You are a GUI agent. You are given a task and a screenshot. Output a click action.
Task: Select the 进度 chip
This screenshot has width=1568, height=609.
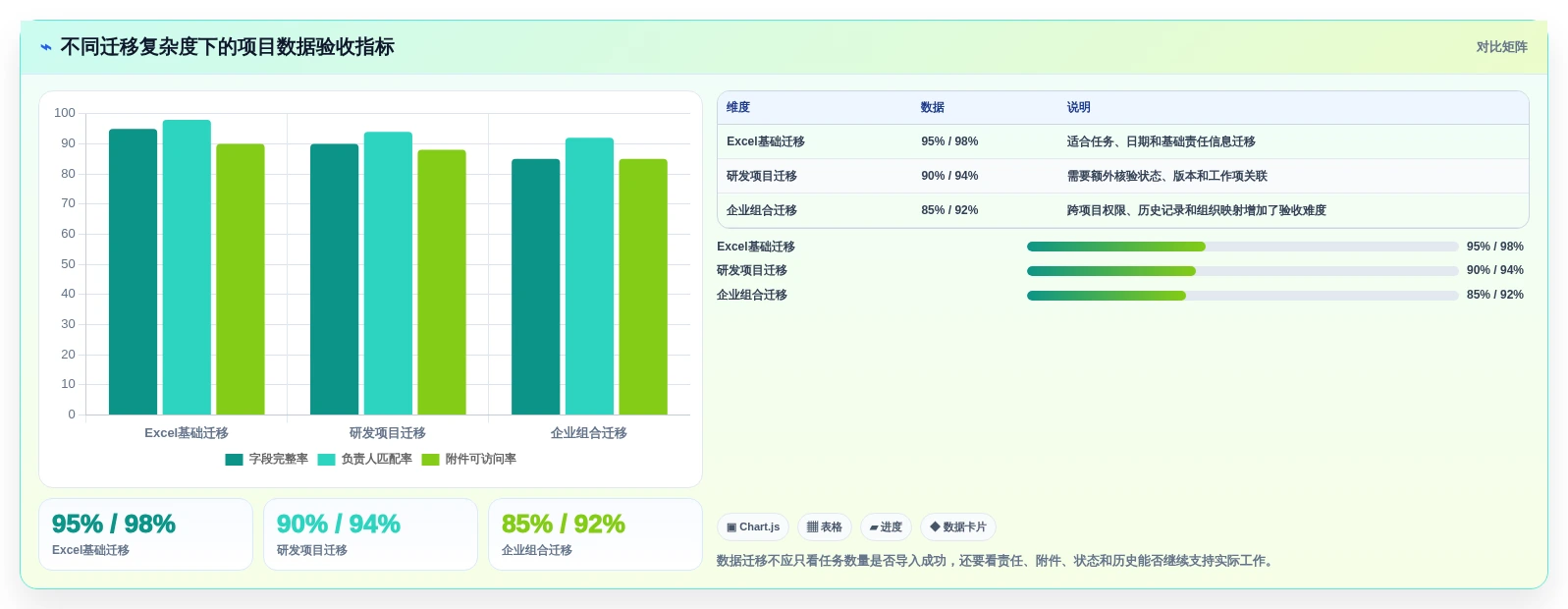[x=886, y=527]
